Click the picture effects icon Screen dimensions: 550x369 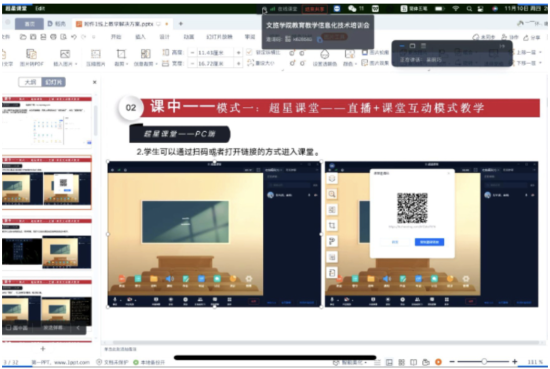(365, 63)
